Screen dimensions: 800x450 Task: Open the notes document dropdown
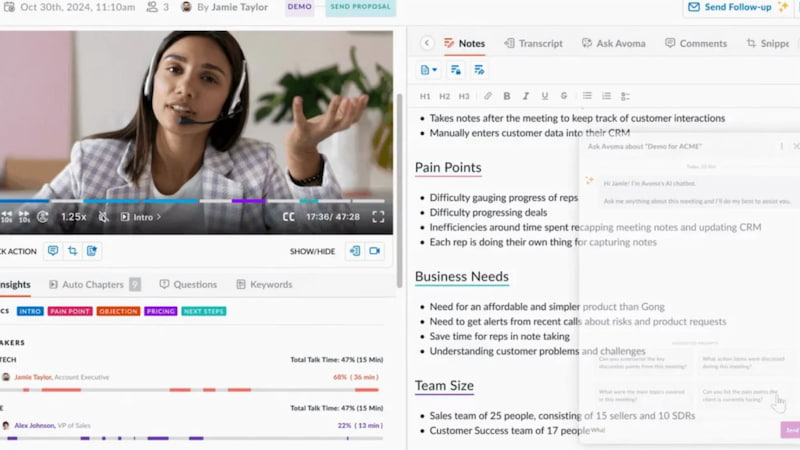point(429,70)
